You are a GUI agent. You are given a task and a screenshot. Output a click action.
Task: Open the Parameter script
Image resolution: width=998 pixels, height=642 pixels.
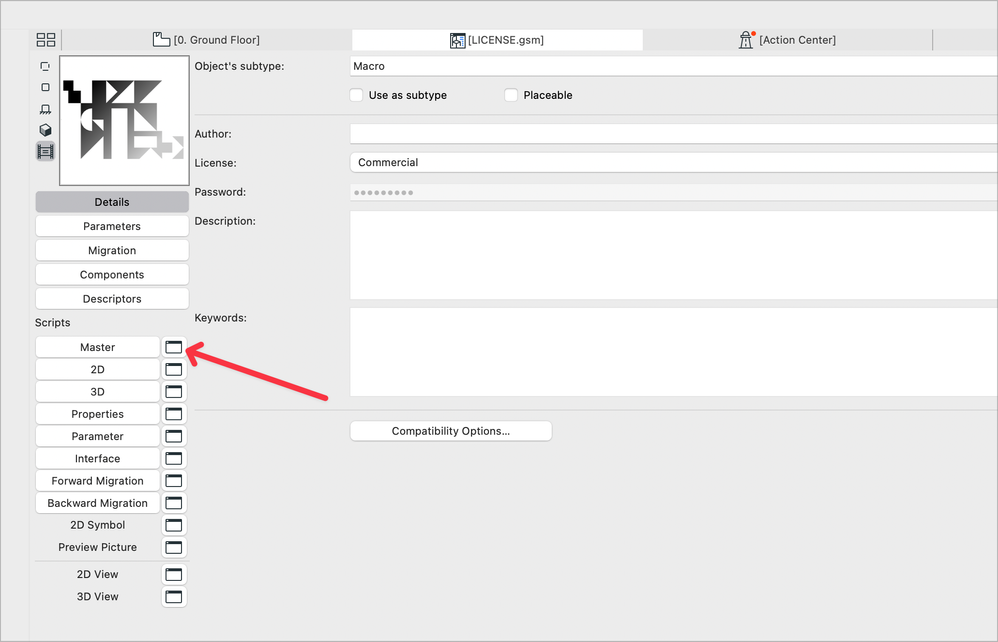[97, 436]
